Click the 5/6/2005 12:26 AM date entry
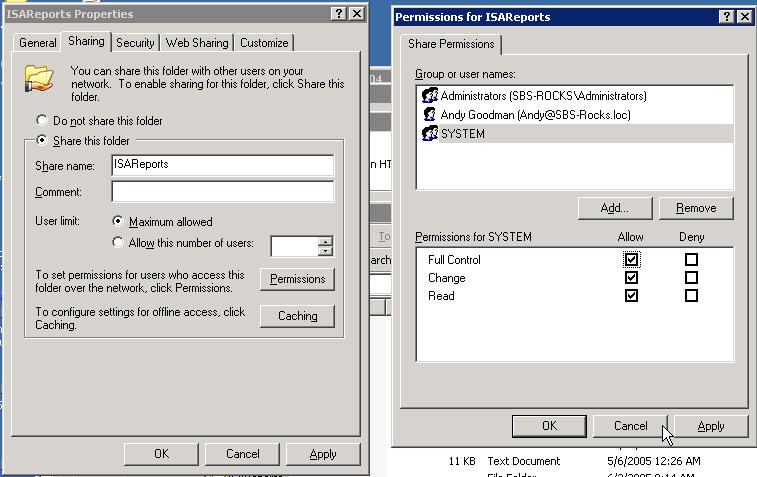757x477 pixels. tap(654, 461)
